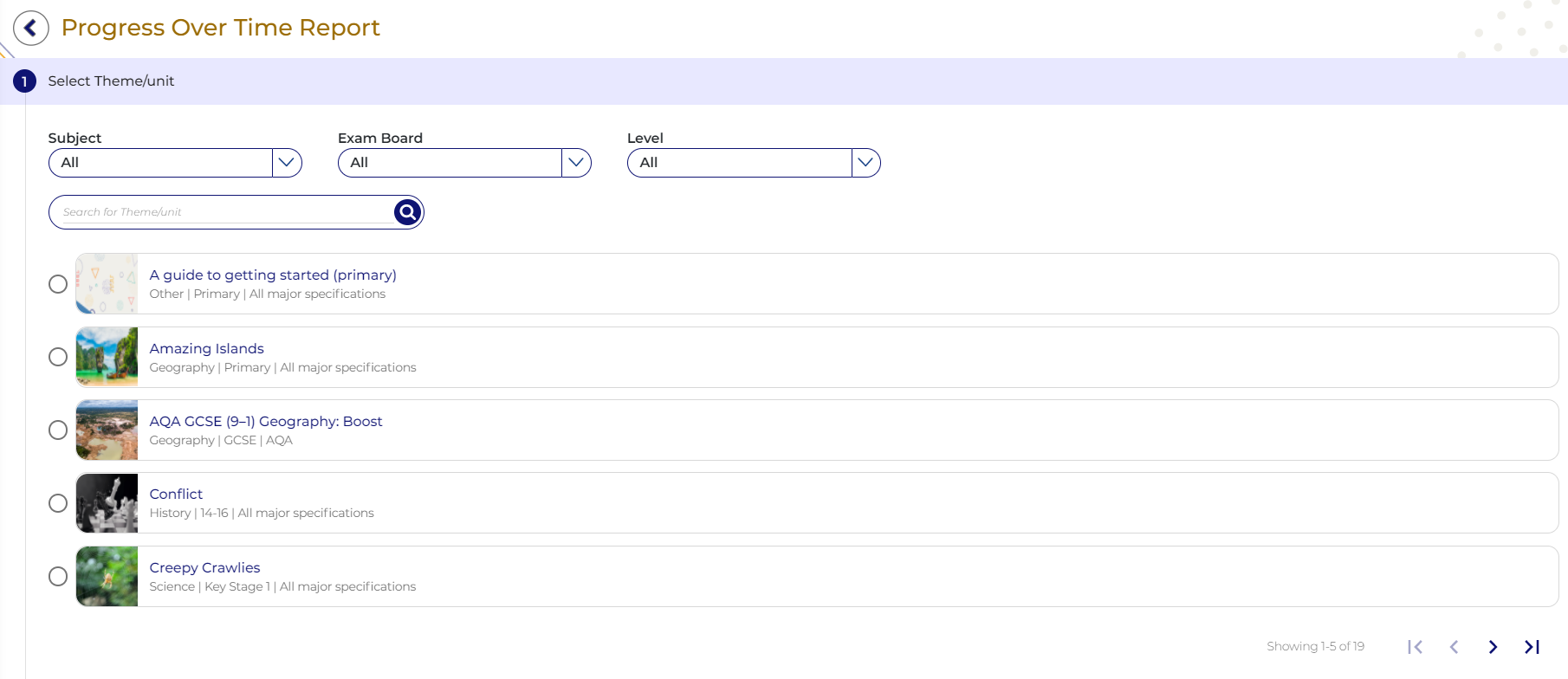The height and width of the screenshot is (679, 1568).
Task: Choose the Creepy Crawlies radio option
Action: pyautogui.click(x=58, y=577)
